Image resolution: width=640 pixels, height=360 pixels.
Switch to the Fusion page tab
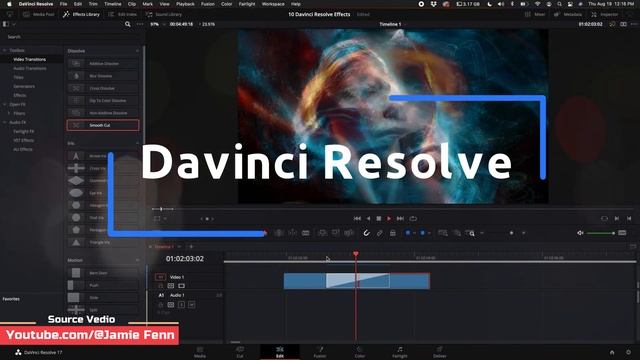320,352
